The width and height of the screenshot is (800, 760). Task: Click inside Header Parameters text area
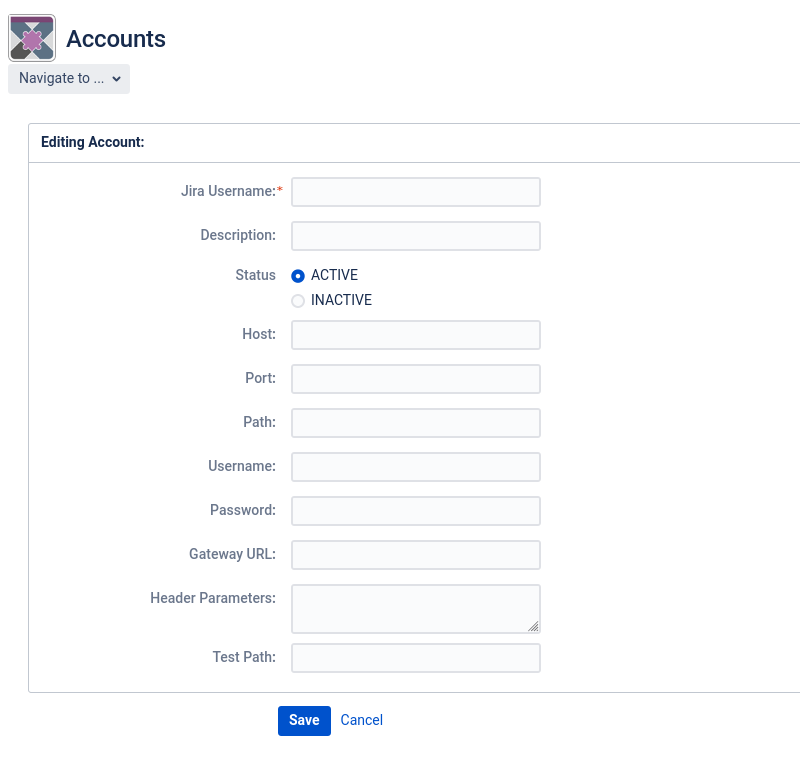416,609
